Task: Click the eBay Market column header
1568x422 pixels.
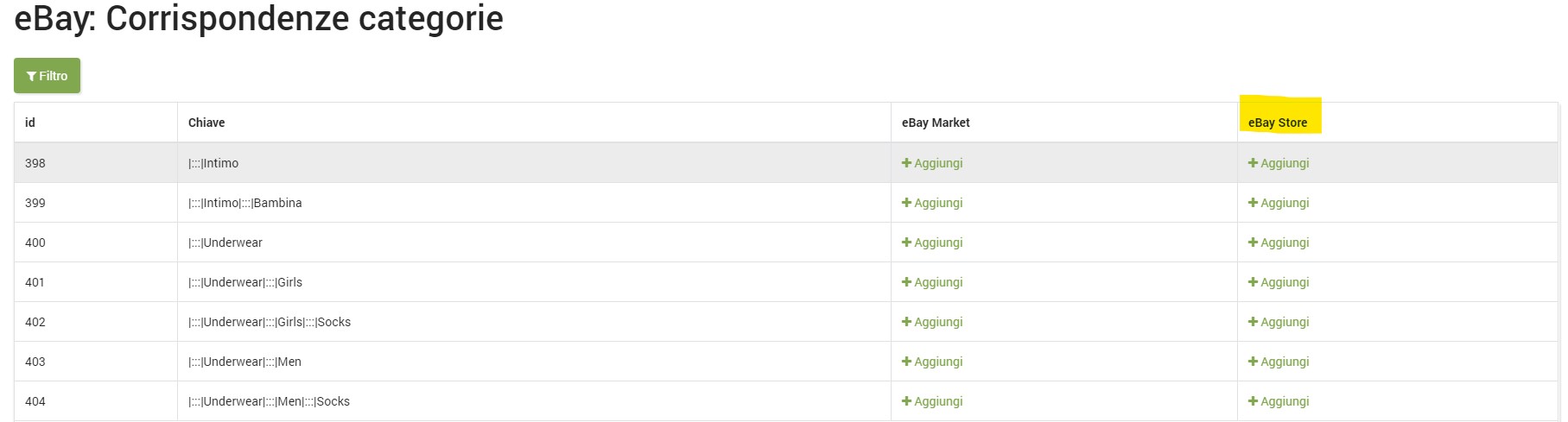Action: 936,123
